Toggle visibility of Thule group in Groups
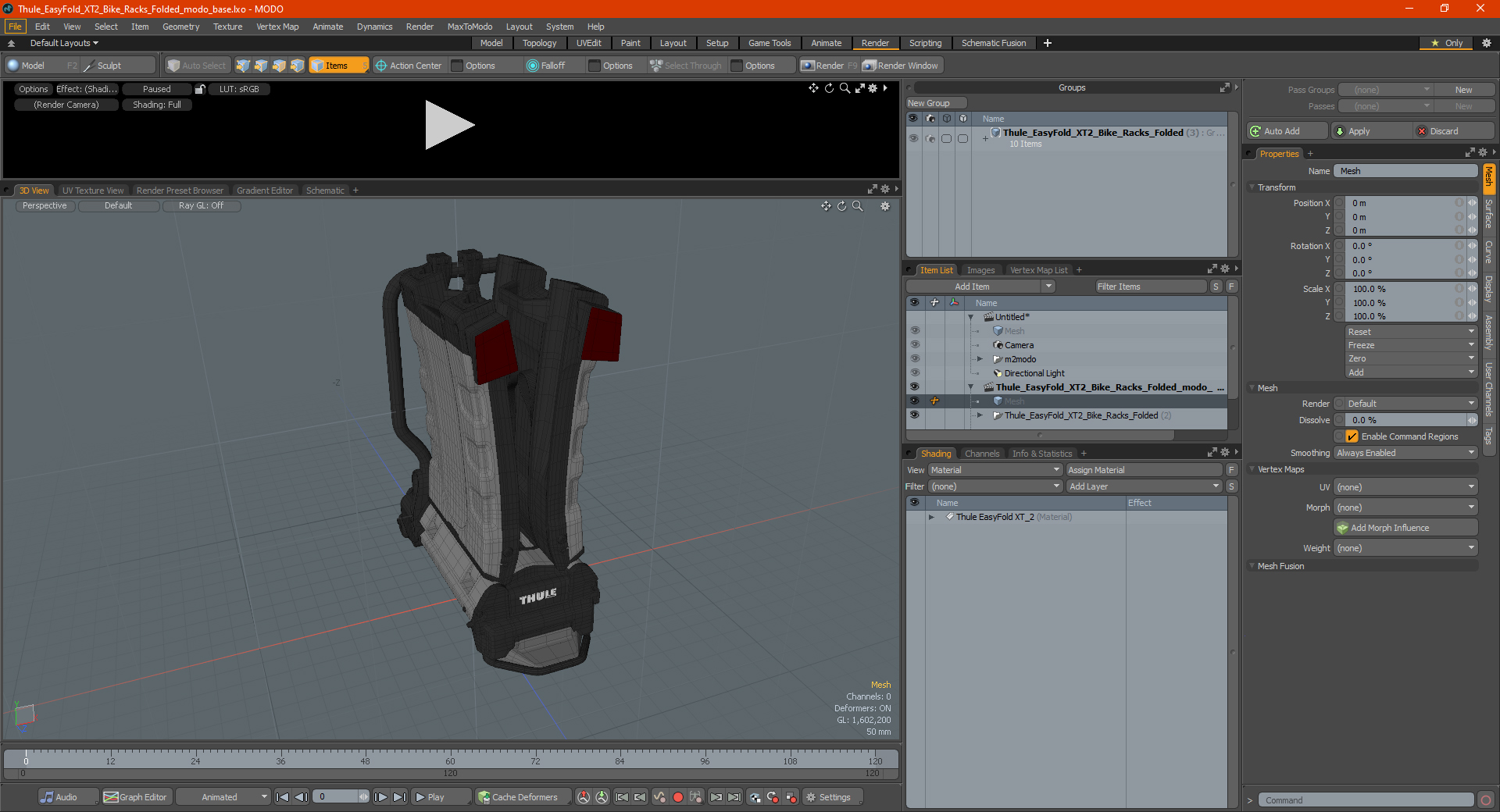Screen dimensions: 1500x812 (x=912, y=138)
